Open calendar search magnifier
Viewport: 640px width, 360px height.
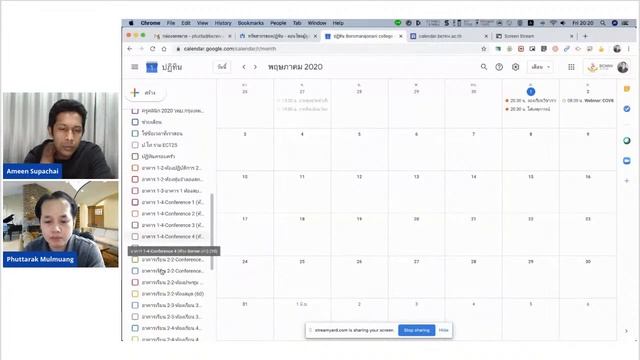coord(484,67)
